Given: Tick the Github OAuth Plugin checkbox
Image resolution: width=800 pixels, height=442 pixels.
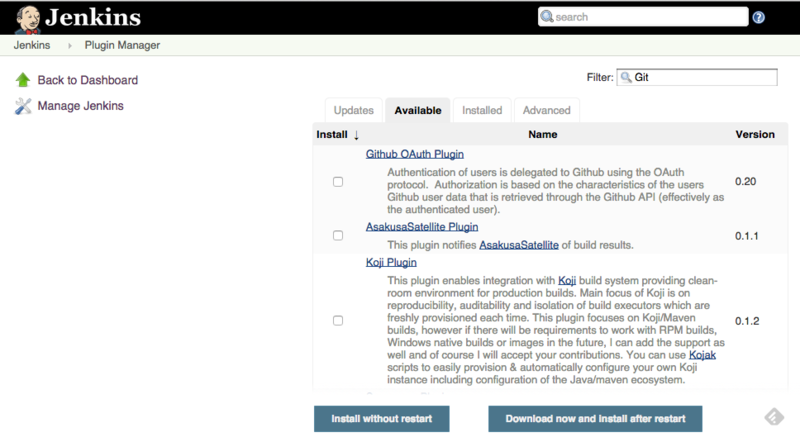Looking at the screenshot, I should tap(338, 182).
